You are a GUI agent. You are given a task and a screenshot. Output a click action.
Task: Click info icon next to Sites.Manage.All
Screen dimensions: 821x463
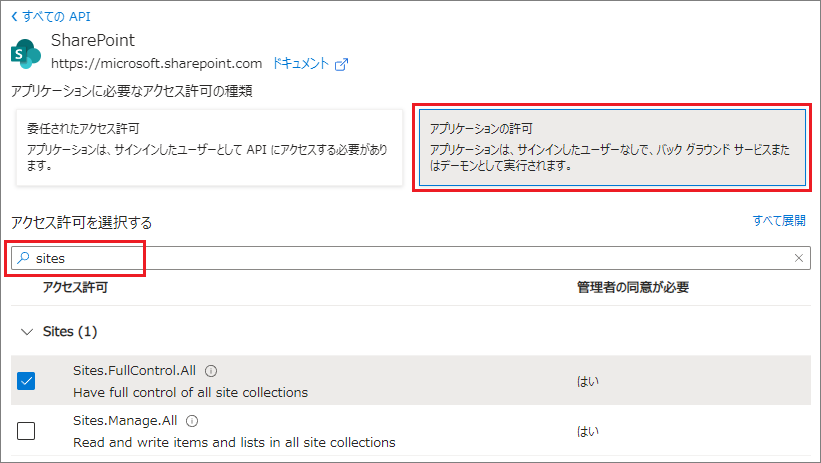(x=192, y=422)
